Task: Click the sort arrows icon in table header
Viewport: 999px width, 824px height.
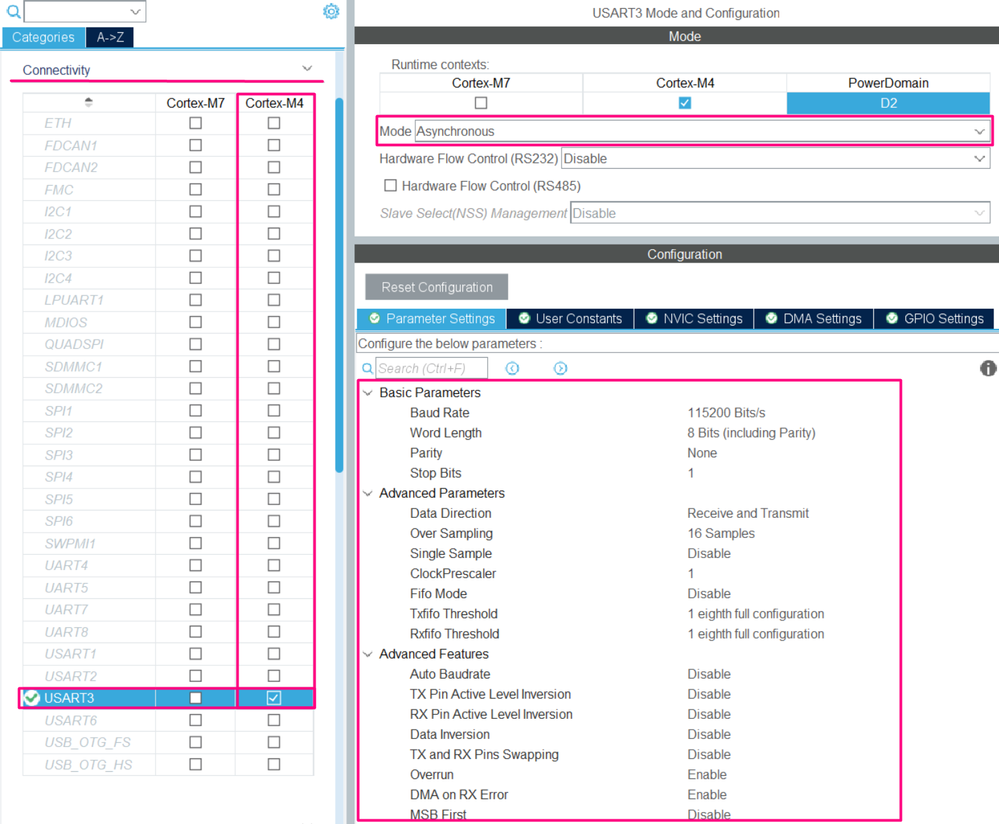Action: pos(89,102)
